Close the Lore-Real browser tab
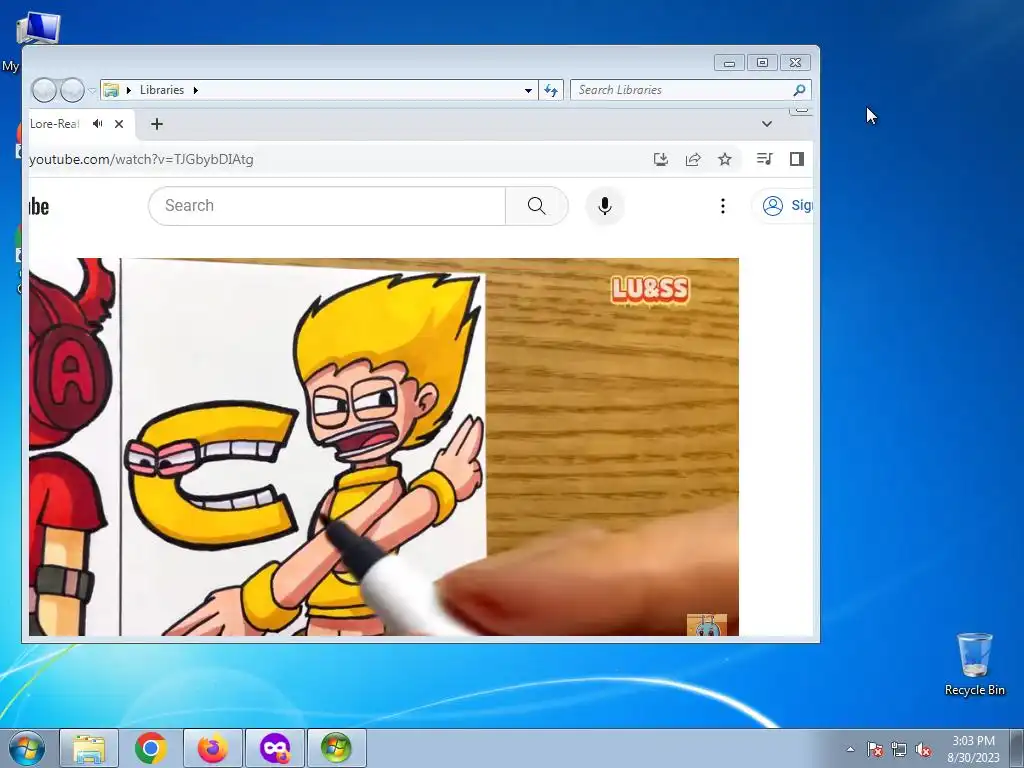This screenshot has width=1024, height=768. tap(119, 123)
